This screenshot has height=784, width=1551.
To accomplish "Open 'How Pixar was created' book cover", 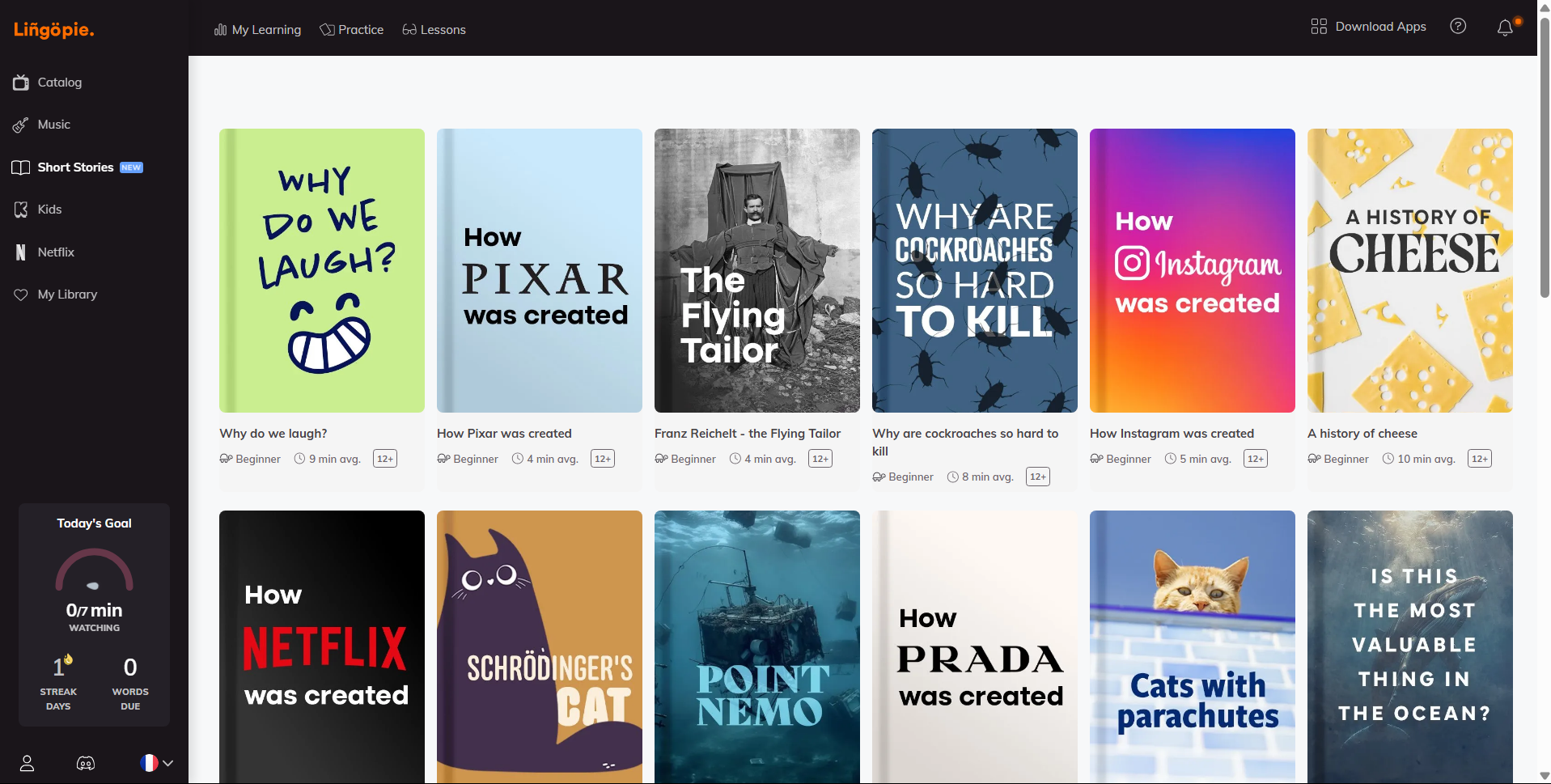I will pos(540,270).
